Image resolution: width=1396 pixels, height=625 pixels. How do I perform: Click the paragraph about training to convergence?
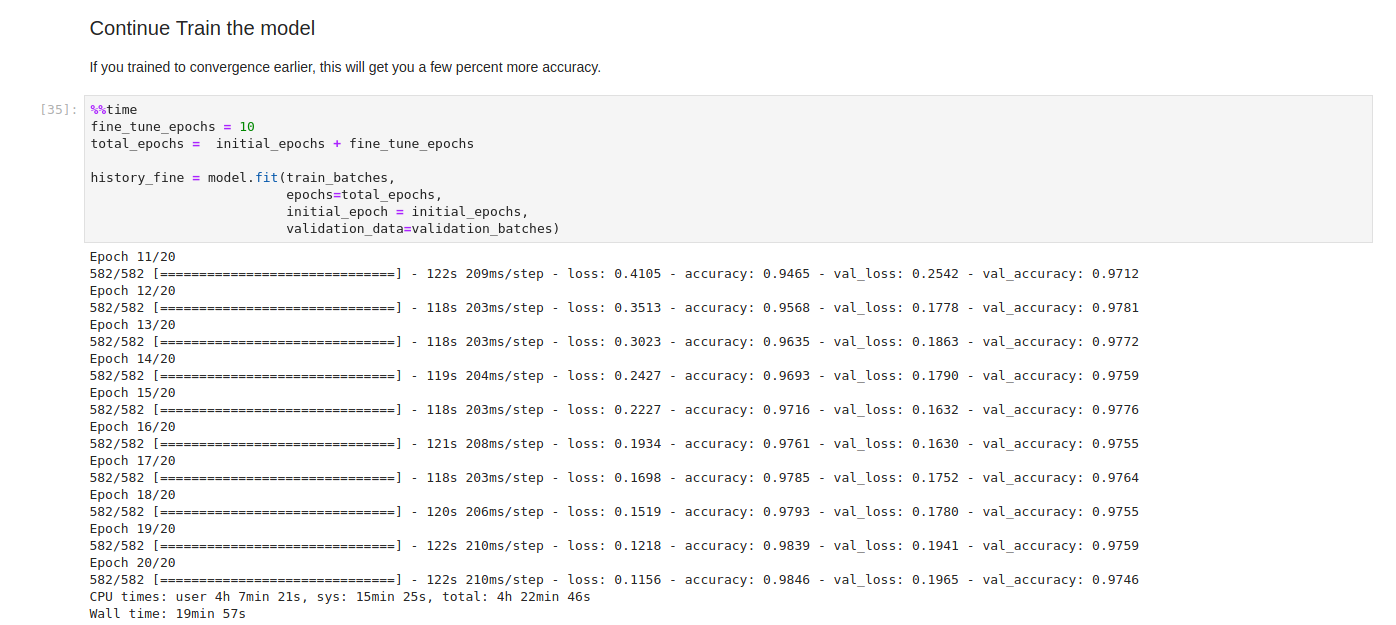(345, 67)
